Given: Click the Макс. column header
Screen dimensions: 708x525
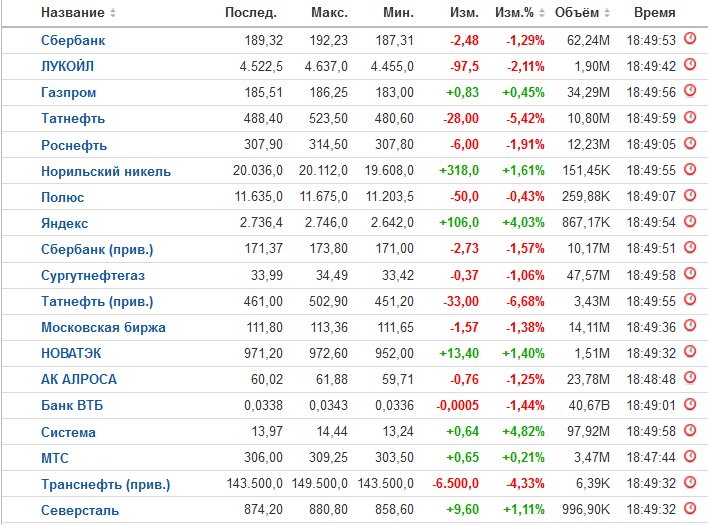Looking at the screenshot, I should tap(329, 13).
